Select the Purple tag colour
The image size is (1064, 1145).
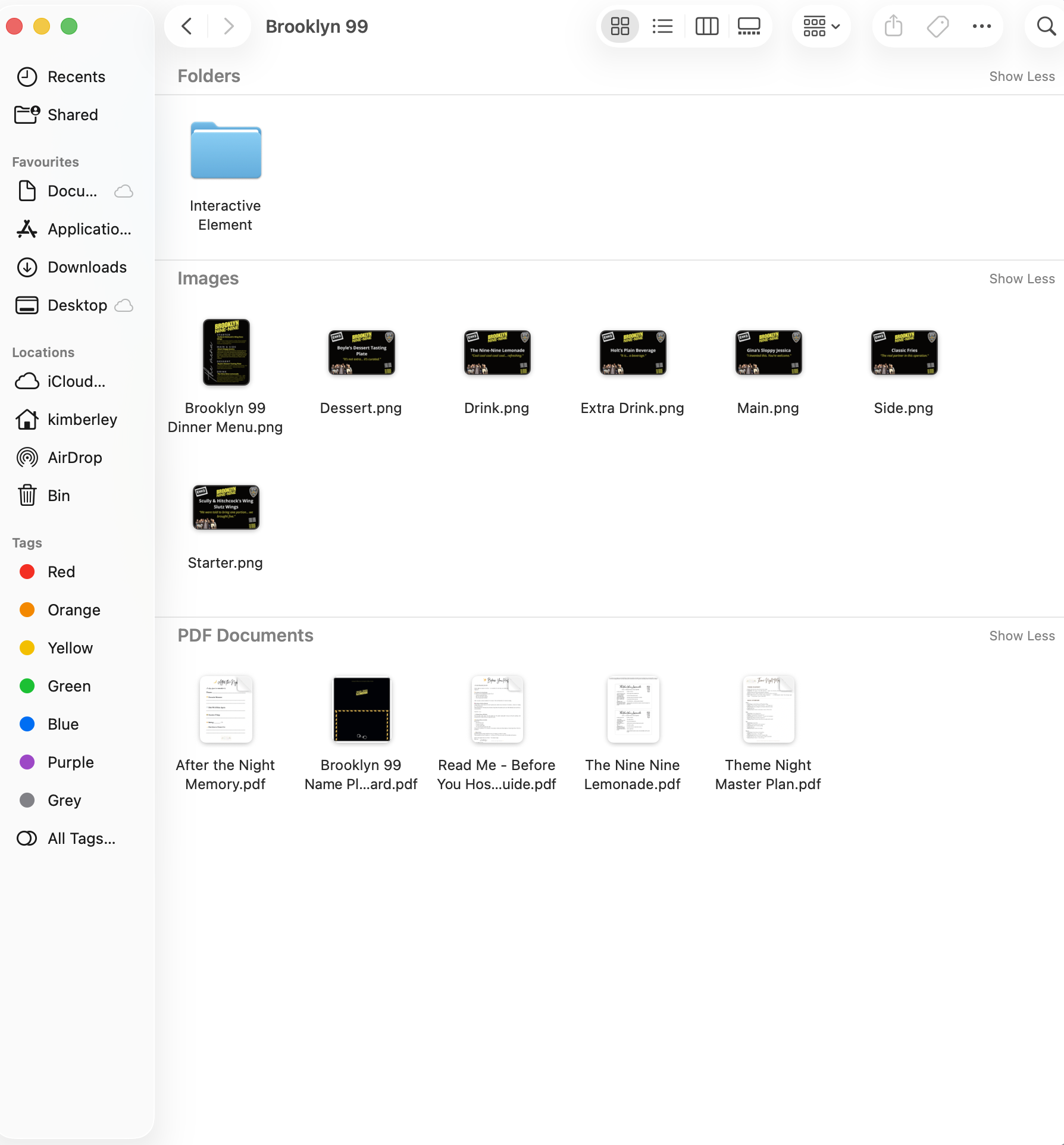point(70,762)
